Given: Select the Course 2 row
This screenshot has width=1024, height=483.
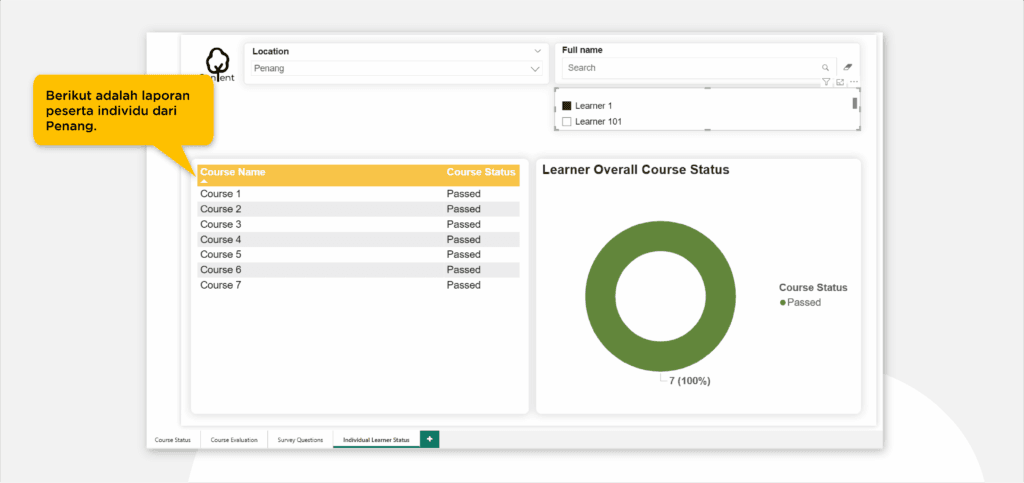Looking at the screenshot, I should coord(359,209).
